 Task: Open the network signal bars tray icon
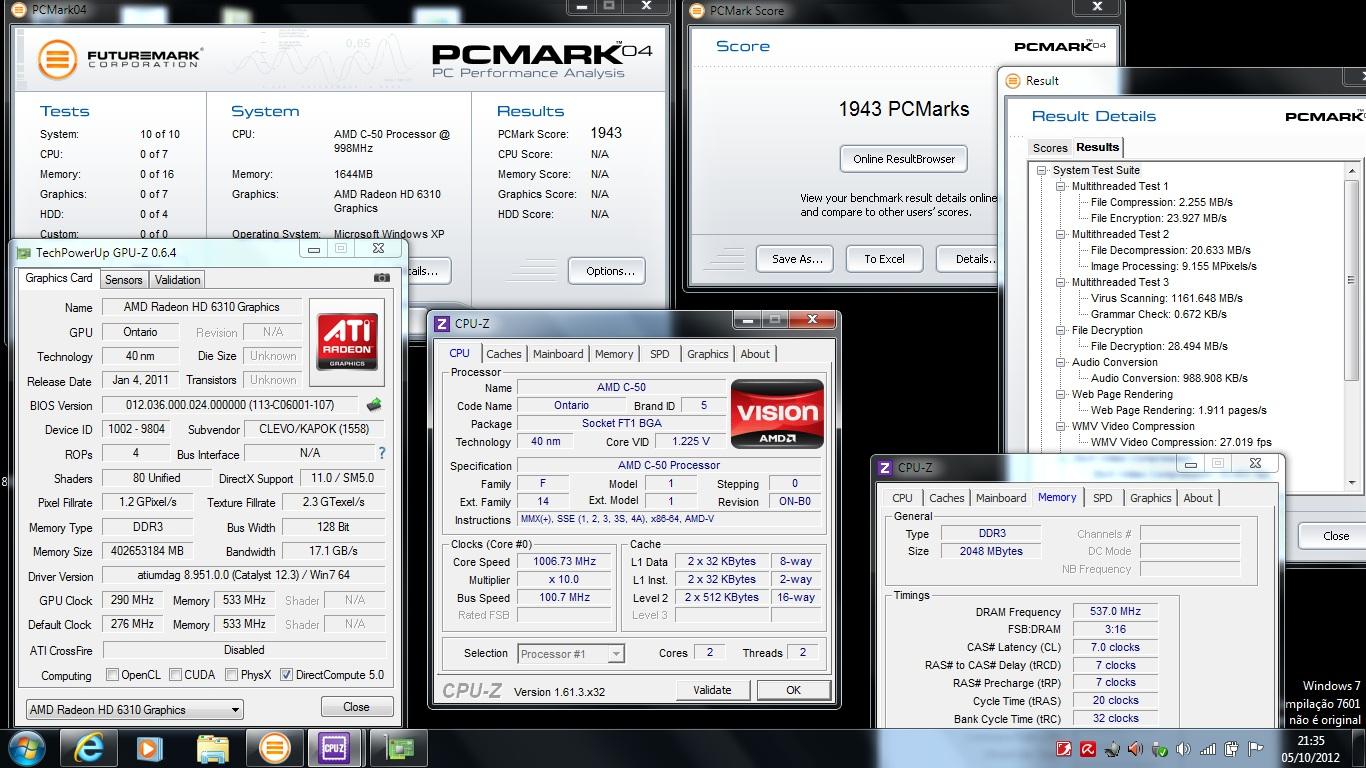(1208, 749)
